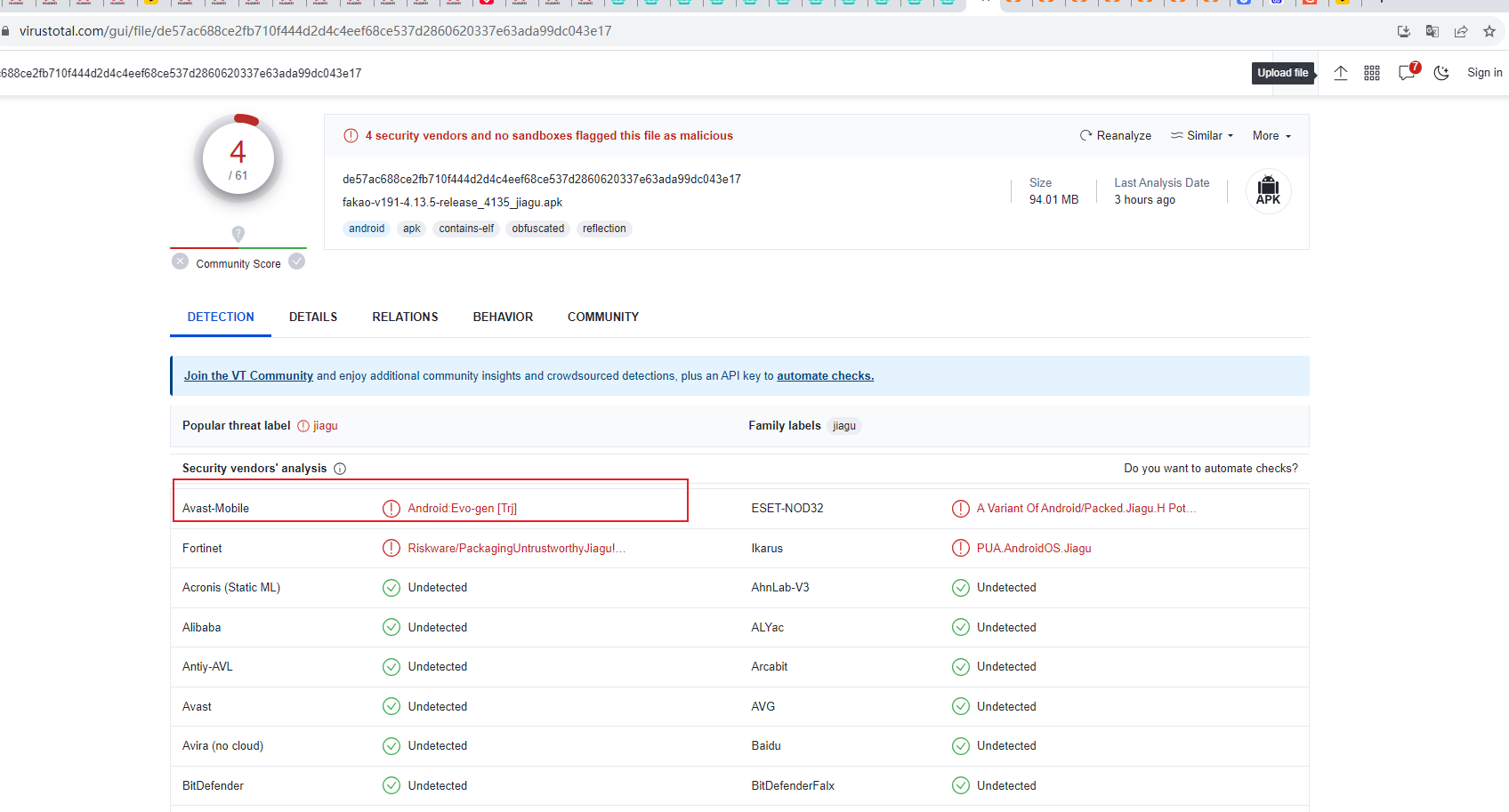Screen dimensions: 1509x812
Task: Click alert icon in Ikarus row
Action: click(961, 548)
